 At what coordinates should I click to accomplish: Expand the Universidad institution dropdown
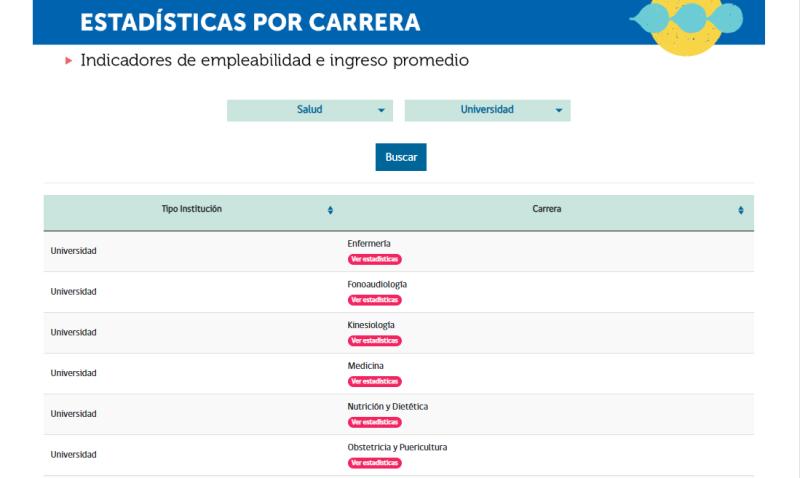click(x=487, y=110)
